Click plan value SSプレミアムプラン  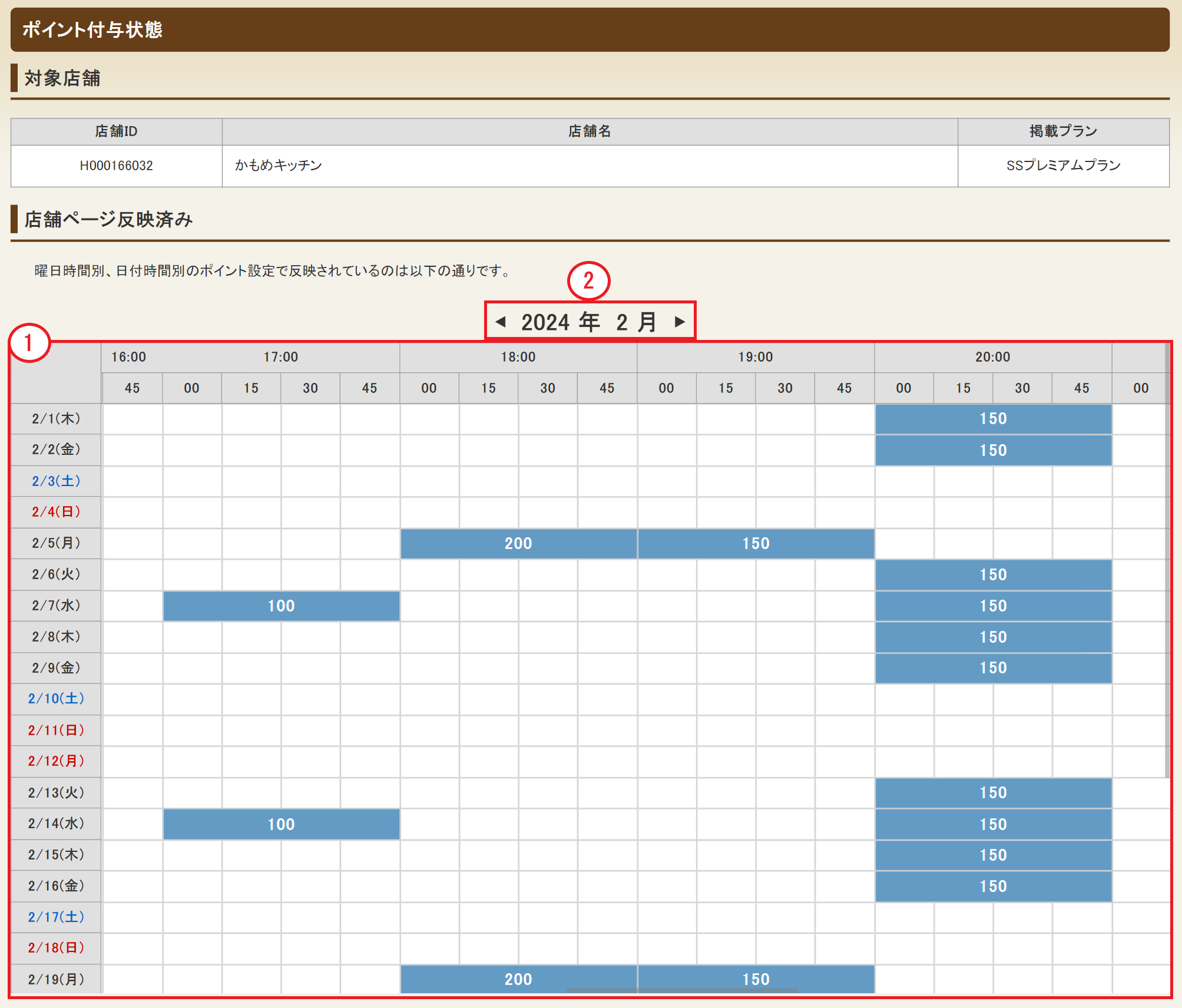[1064, 166]
